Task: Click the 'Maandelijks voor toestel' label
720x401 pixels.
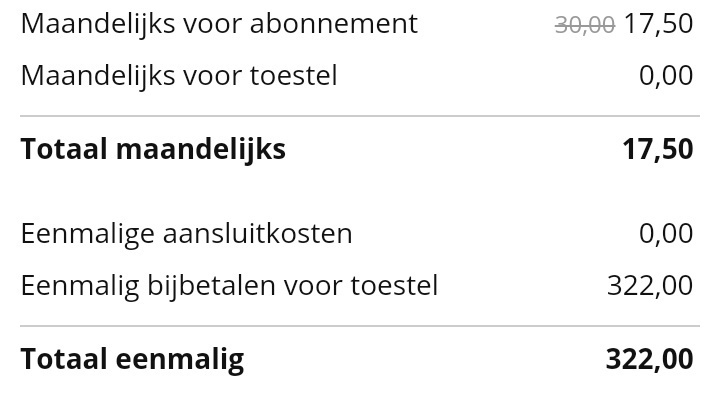Action: pyautogui.click(x=179, y=76)
